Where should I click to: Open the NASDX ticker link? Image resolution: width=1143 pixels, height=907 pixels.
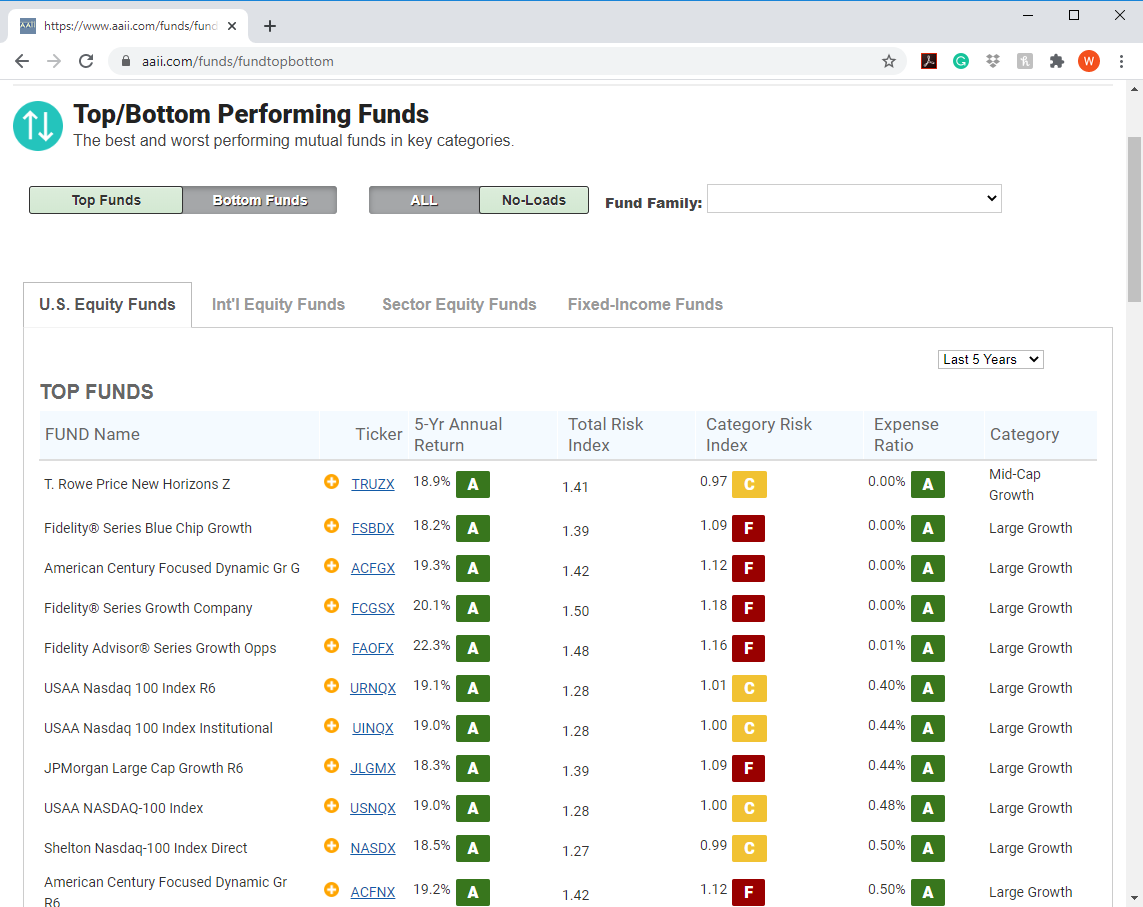[372, 848]
